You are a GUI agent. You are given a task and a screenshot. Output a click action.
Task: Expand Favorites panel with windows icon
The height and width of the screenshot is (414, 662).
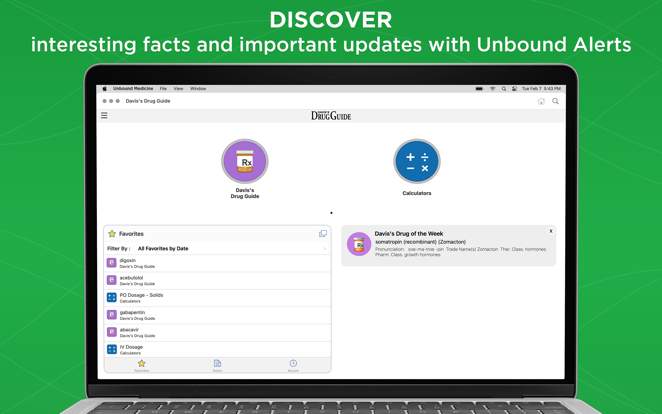coord(323,233)
